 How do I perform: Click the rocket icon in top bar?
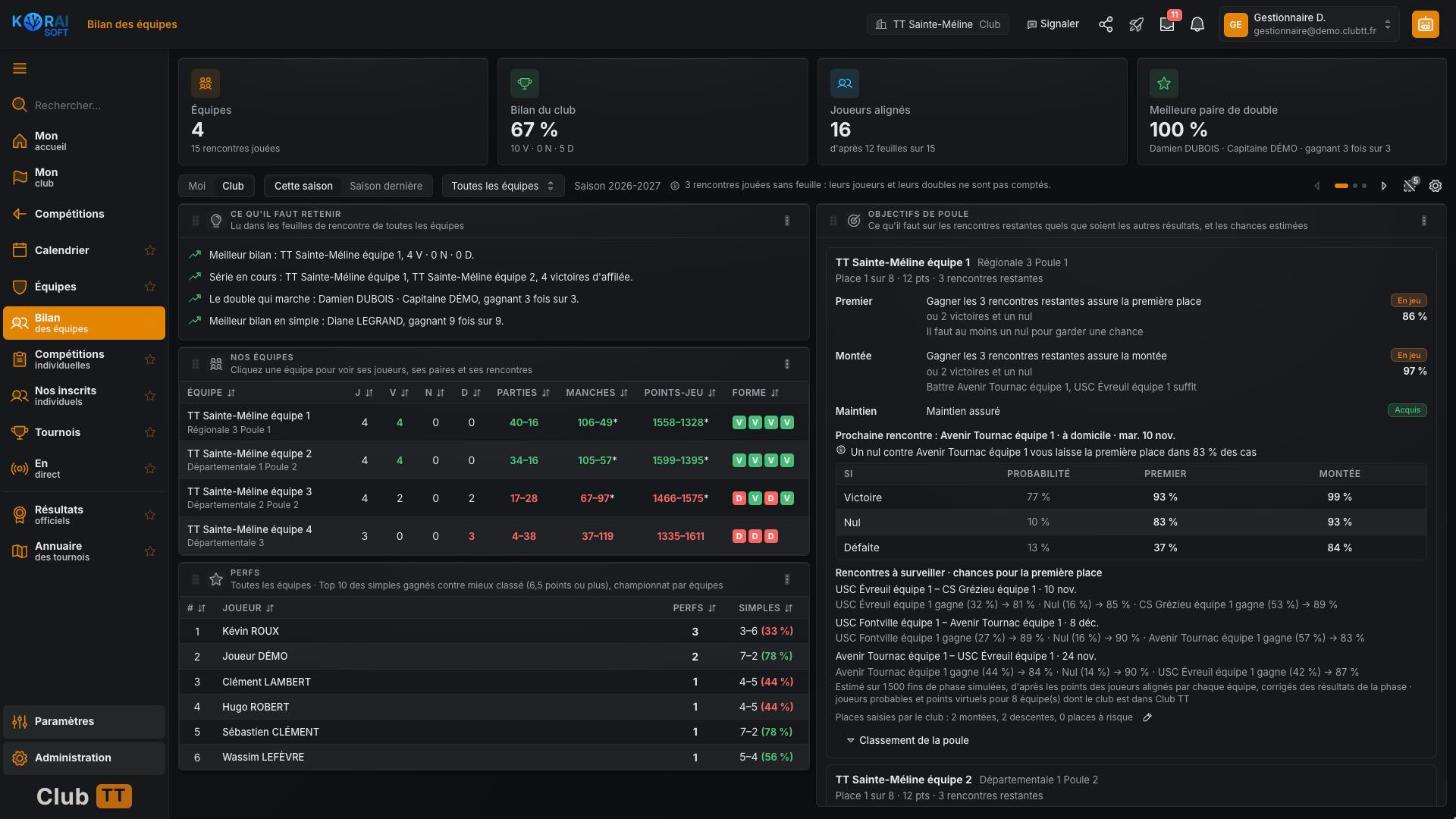pyautogui.click(x=1136, y=24)
